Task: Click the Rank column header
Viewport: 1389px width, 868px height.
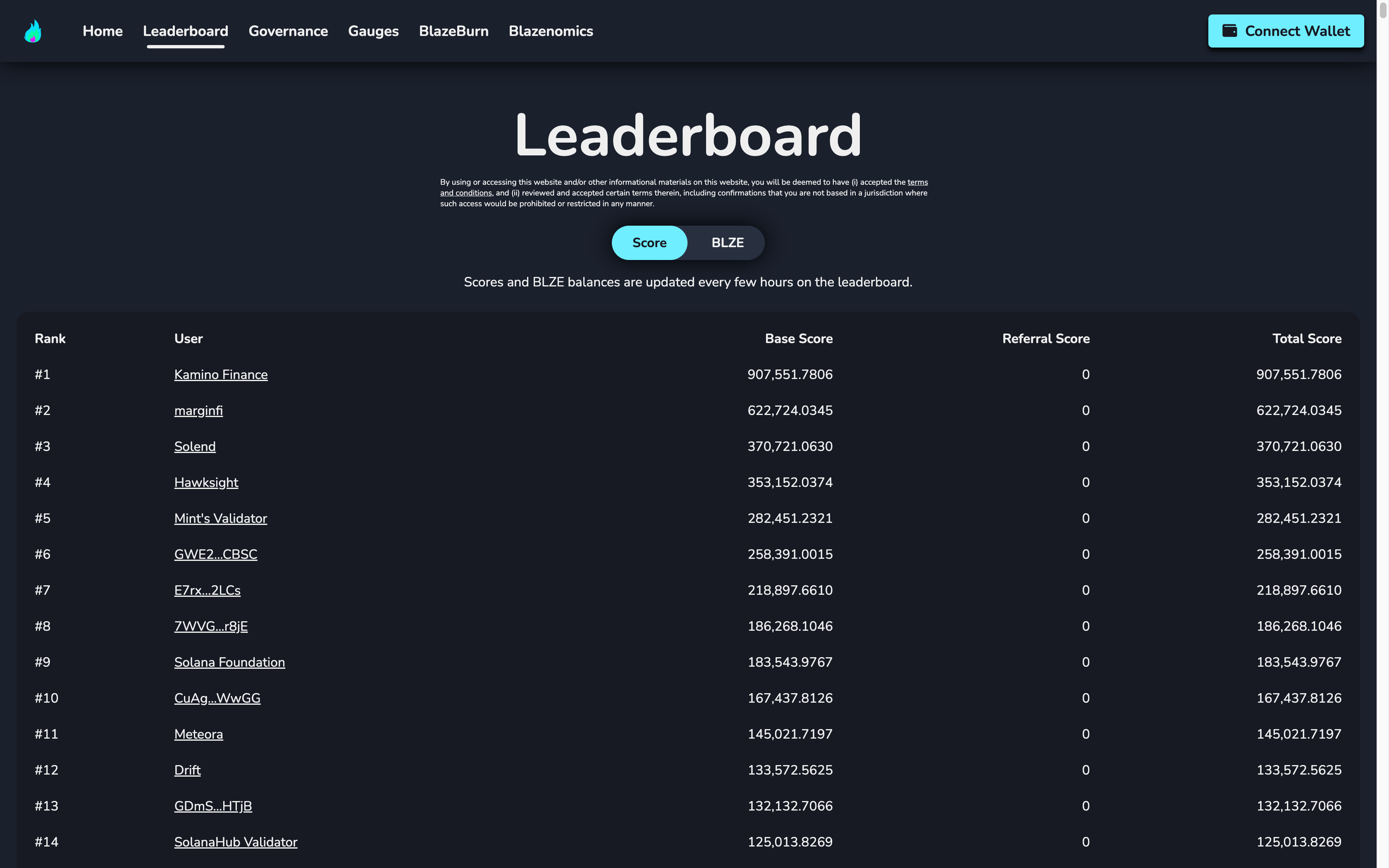Action: tap(50, 339)
